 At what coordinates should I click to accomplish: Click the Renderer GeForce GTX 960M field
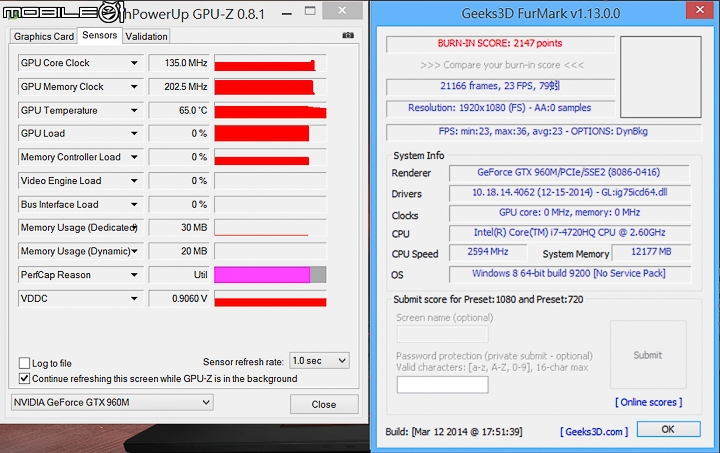(569, 173)
